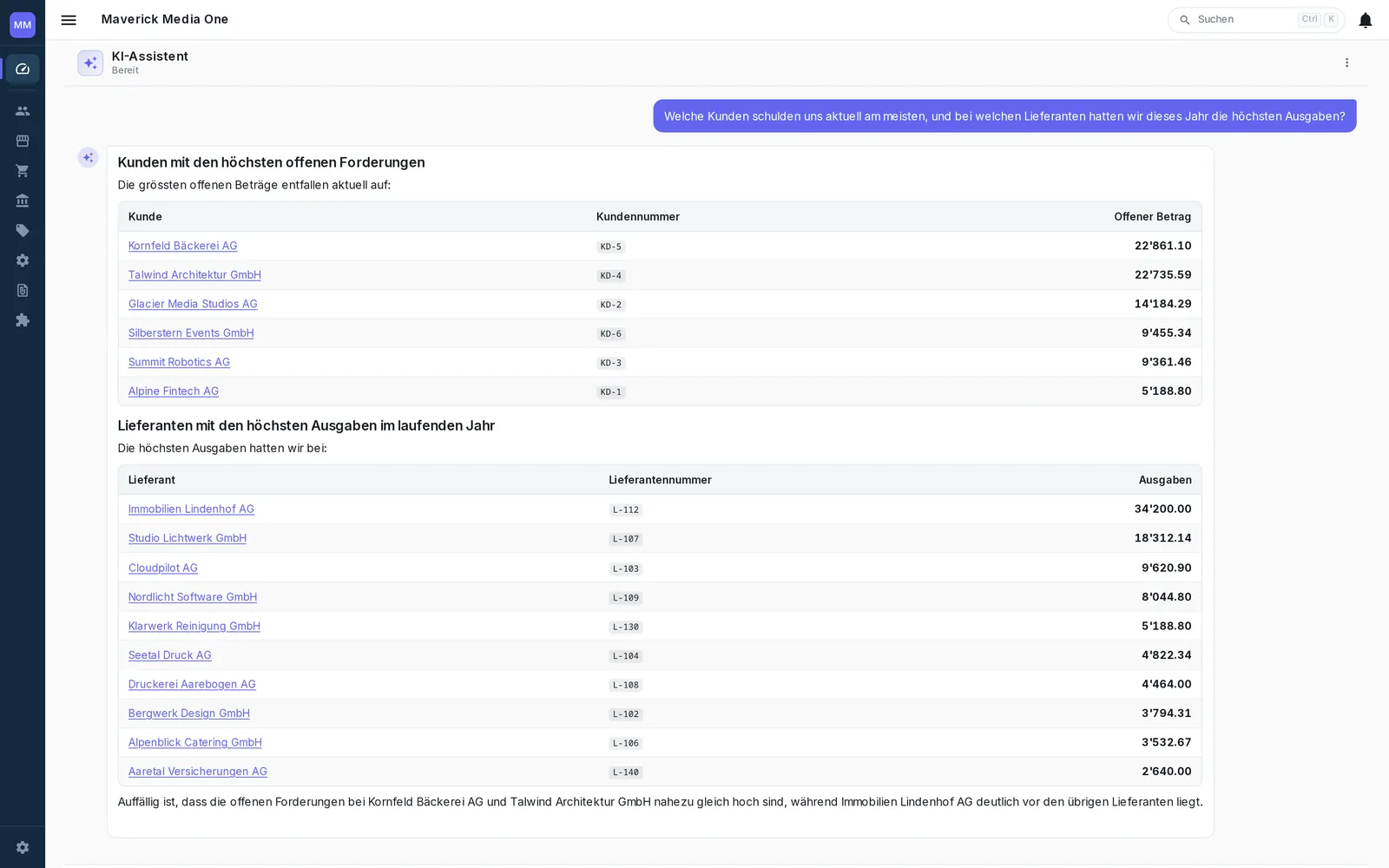
Task: Open the shopping cart sidebar icon
Action: click(23, 171)
